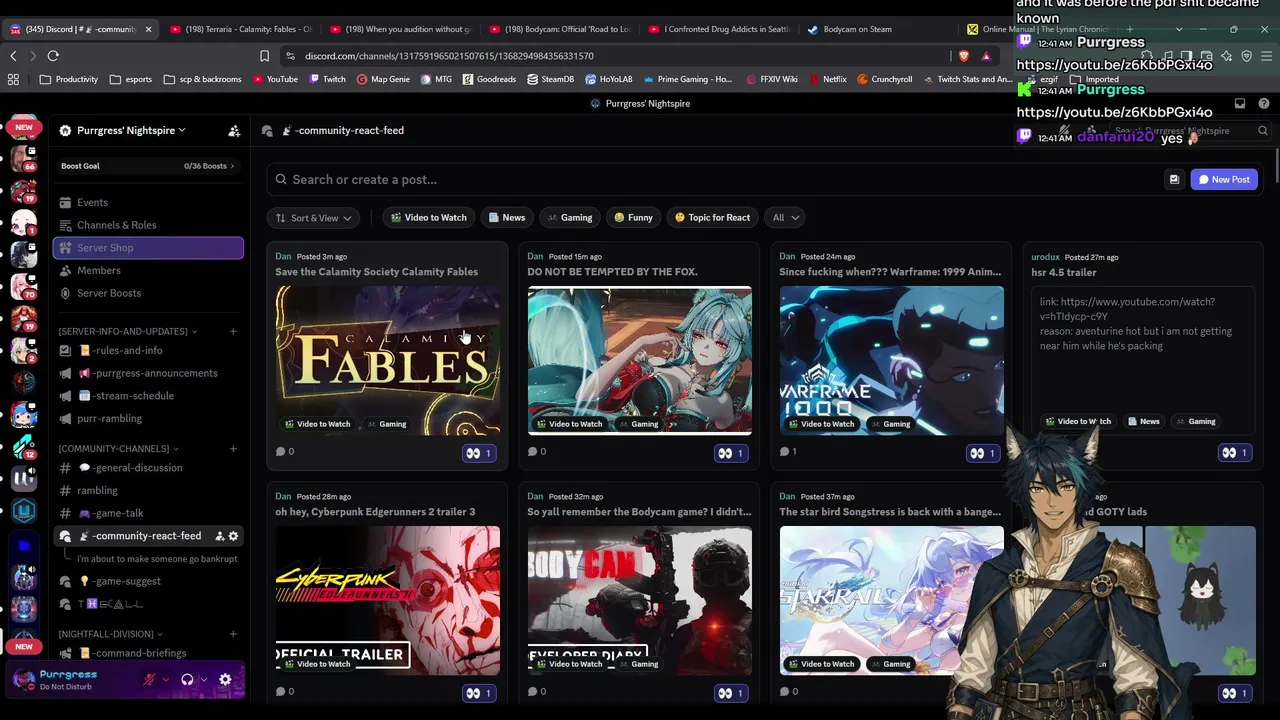The width and height of the screenshot is (1280, 720).
Task: Open the browser apps grid icon
Action: click(x=14, y=79)
